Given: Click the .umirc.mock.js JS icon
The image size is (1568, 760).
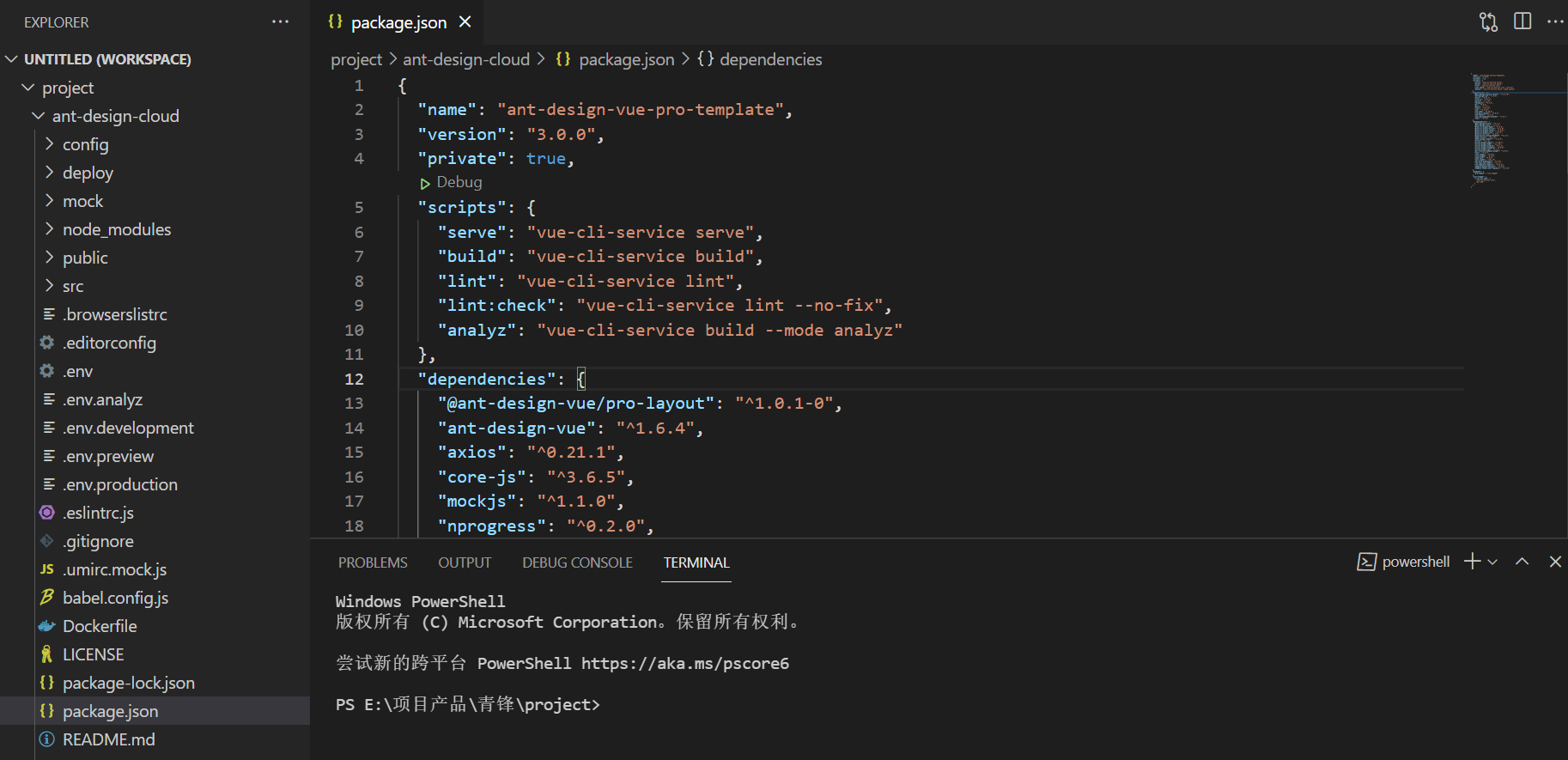Looking at the screenshot, I should pos(47,569).
